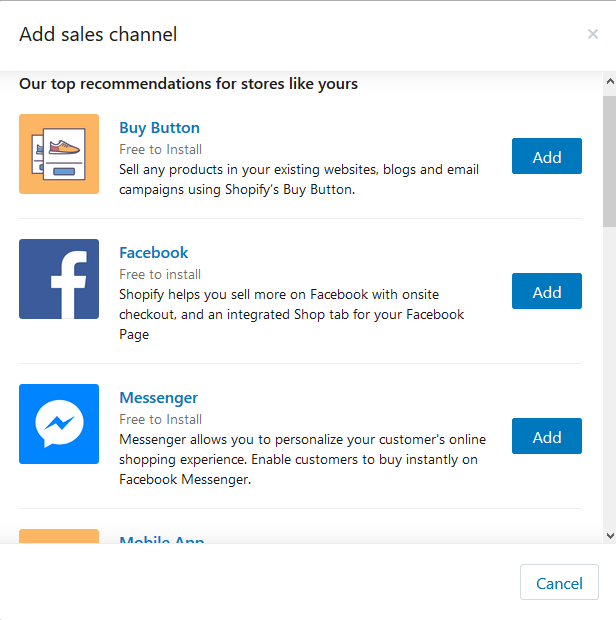
Task: Open the Facebook channel link
Action: point(153,253)
